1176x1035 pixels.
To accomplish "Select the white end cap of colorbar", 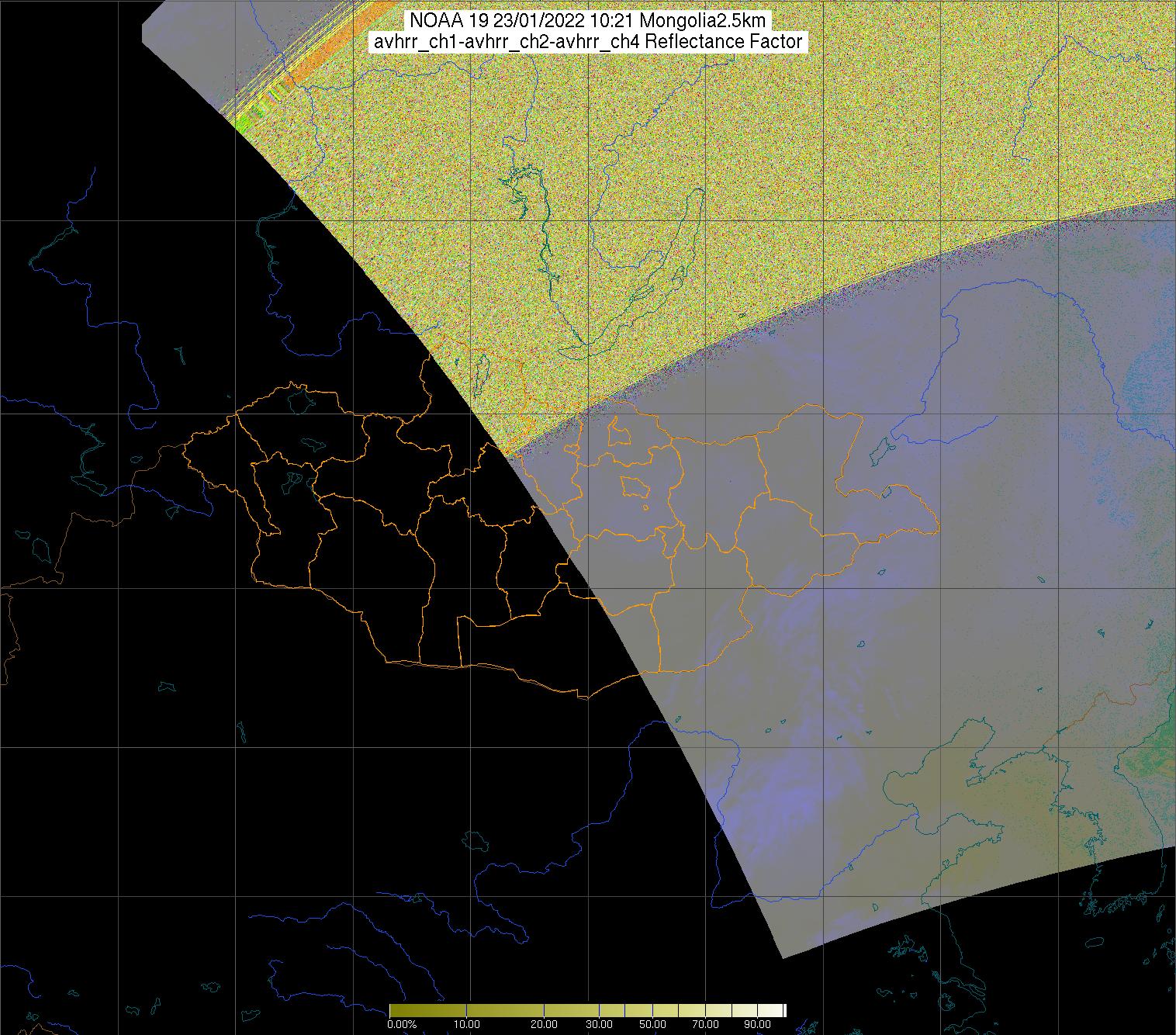I will (x=784, y=1010).
